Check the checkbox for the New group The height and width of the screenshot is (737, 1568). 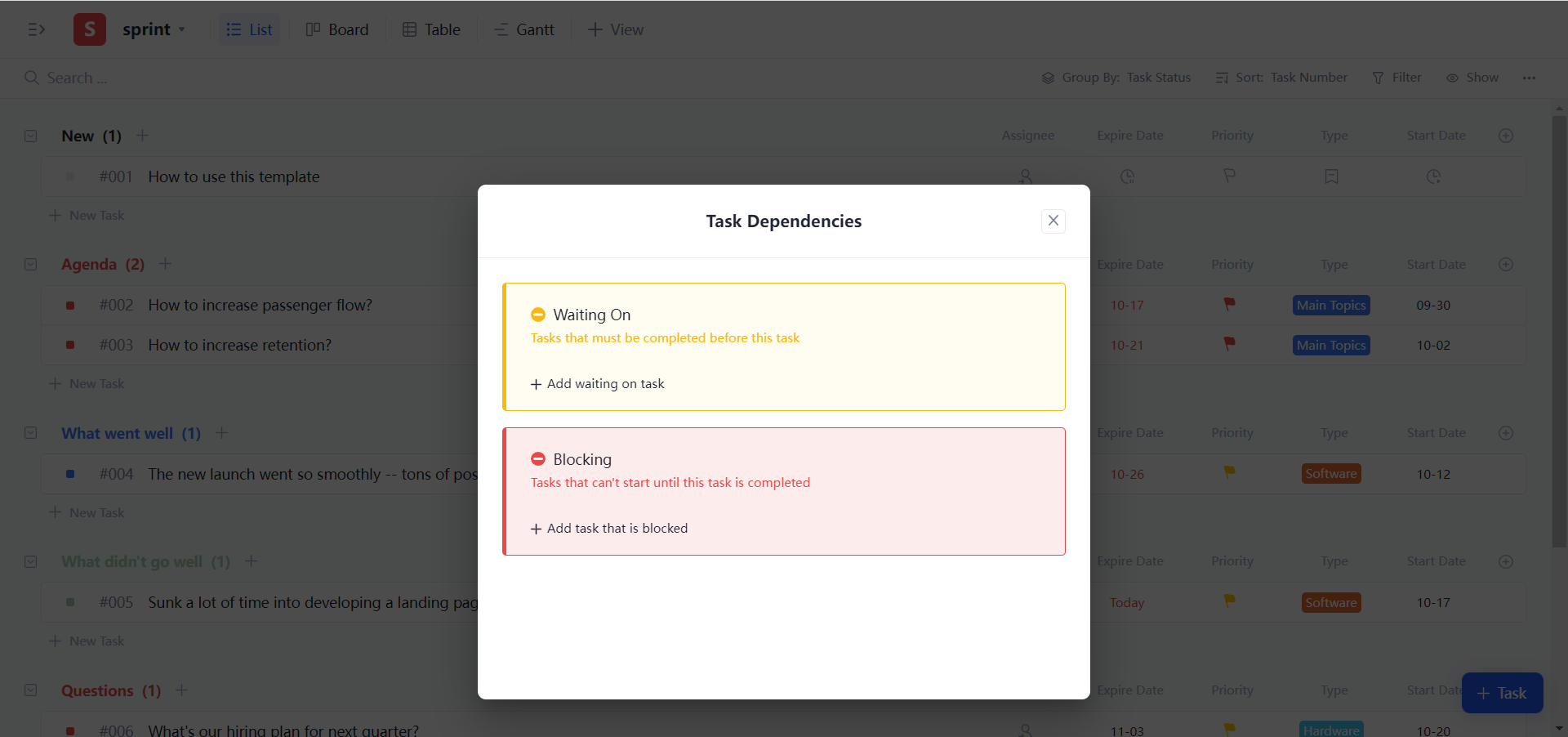click(30, 136)
